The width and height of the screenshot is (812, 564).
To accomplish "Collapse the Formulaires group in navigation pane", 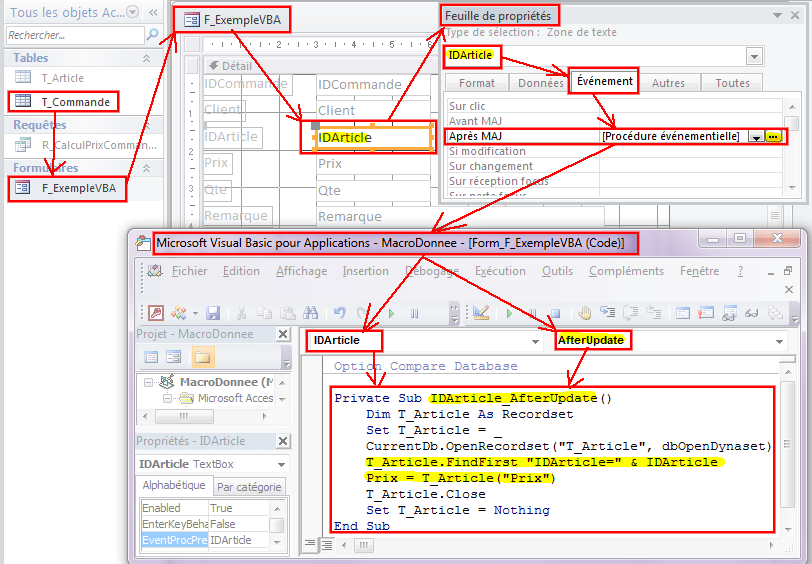I will (147, 168).
